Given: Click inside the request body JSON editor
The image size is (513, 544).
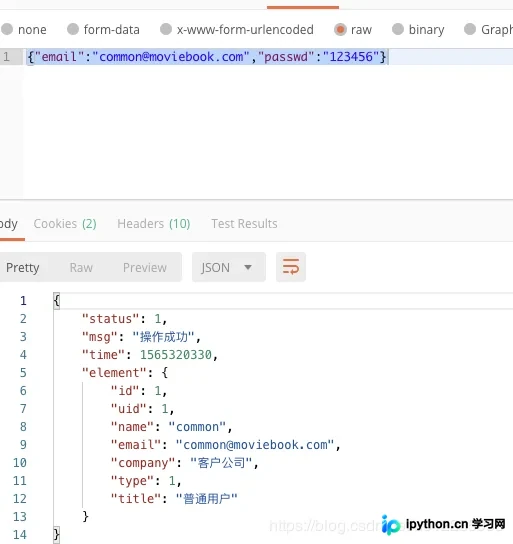Looking at the screenshot, I should pyautogui.click(x=267, y=125).
